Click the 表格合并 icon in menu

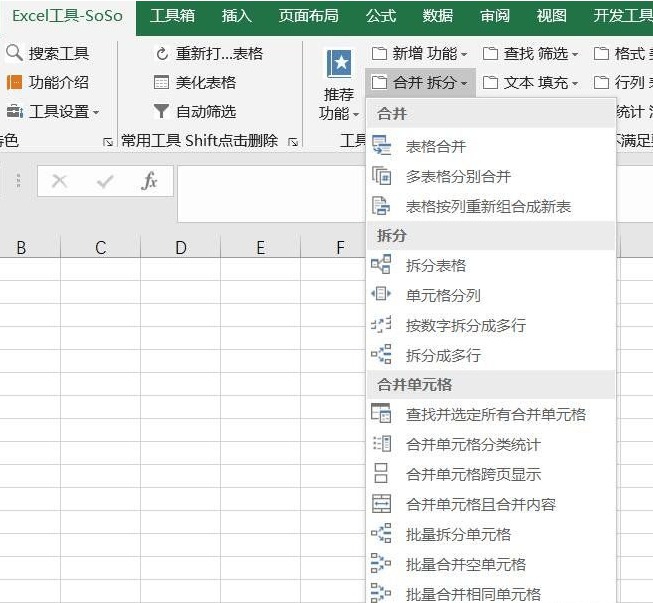tap(381, 146)
